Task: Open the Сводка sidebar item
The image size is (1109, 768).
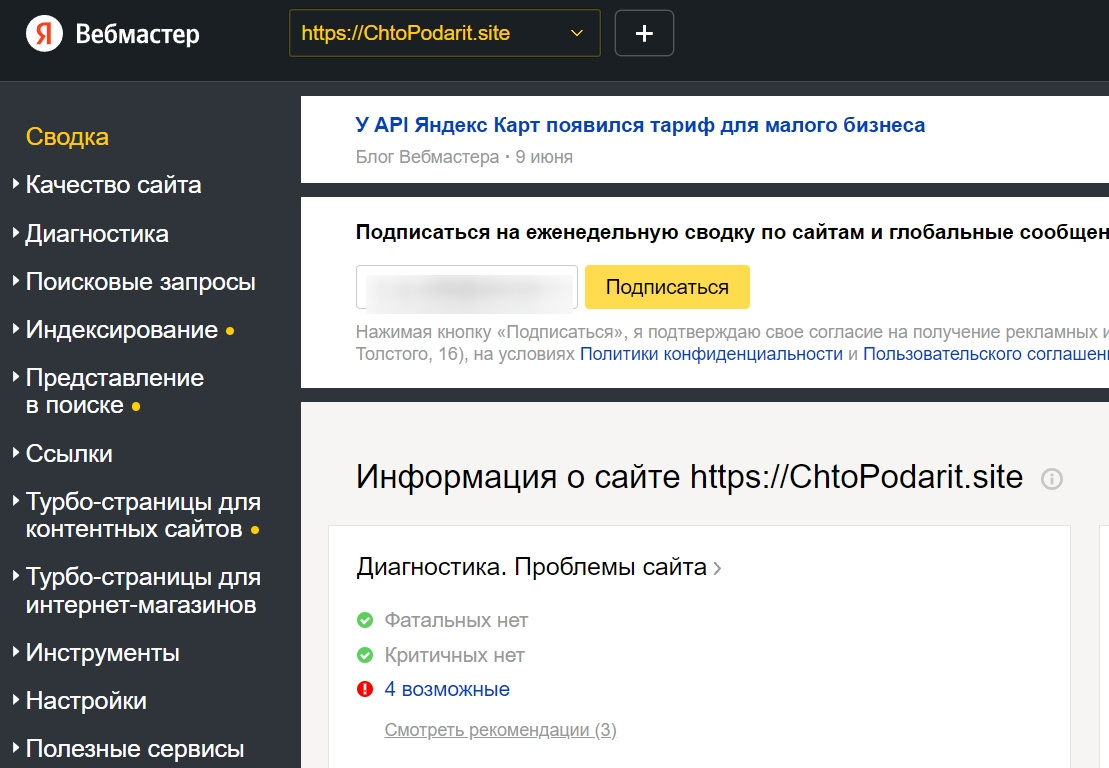Action: 67,137
